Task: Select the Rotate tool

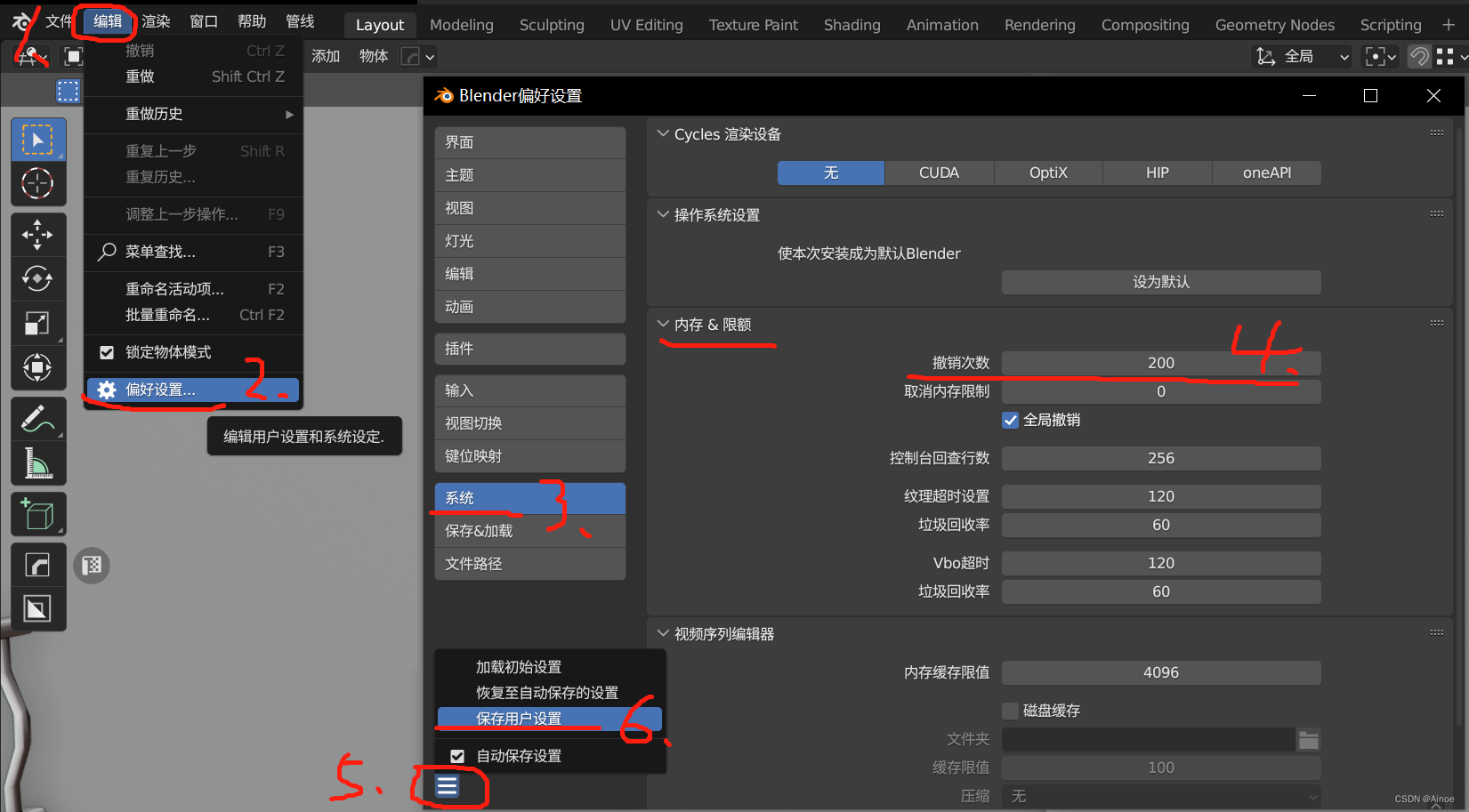Action: coord(37,279)
